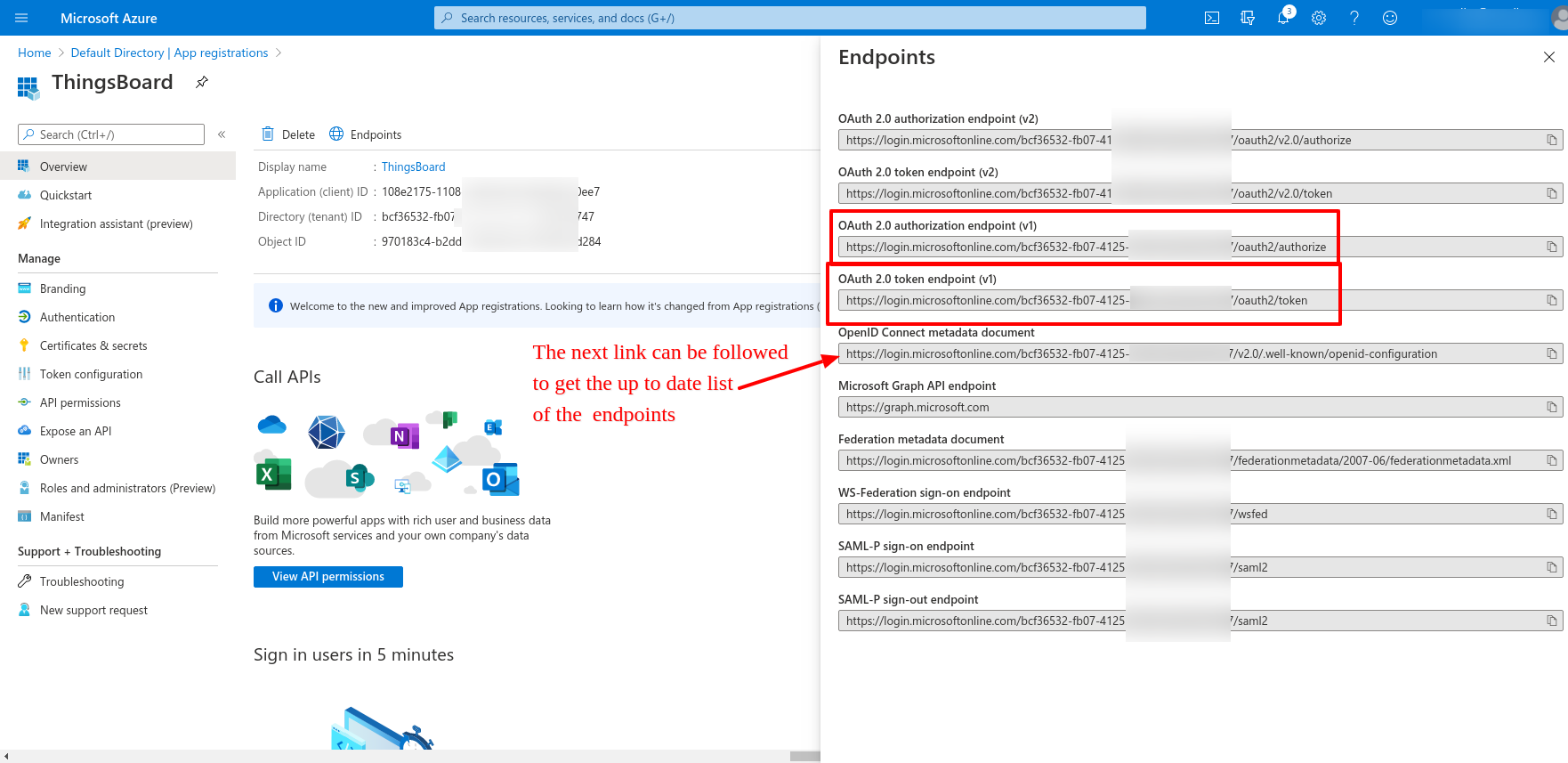Open the Azure portal hamburger menu

click(22, 18)
